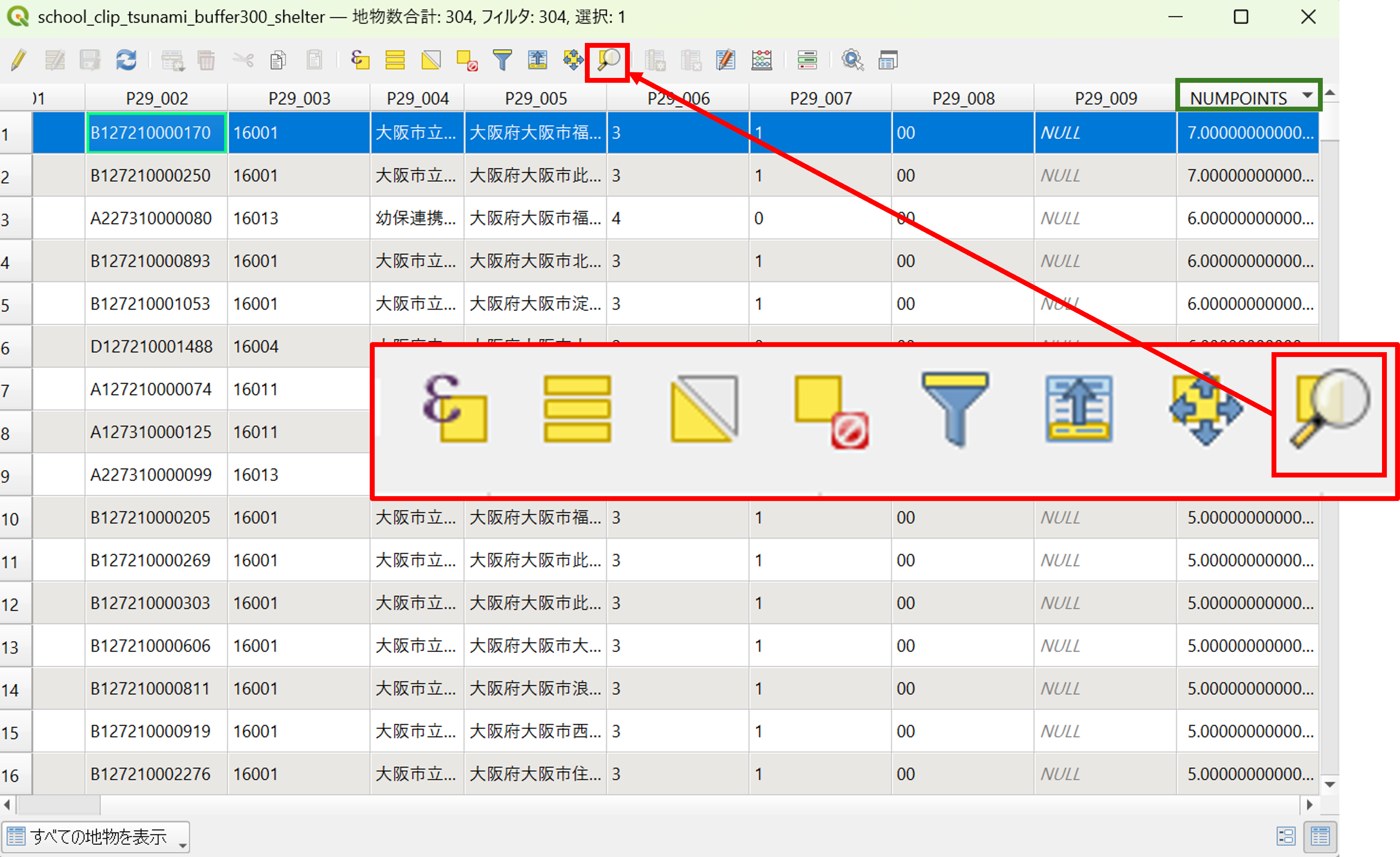Copy selected rows to clipboard

click(278, 60)
